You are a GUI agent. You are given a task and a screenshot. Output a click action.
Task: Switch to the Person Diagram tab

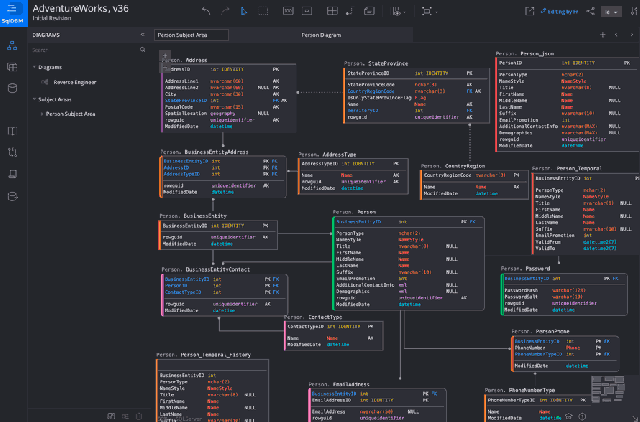[321, 35]
